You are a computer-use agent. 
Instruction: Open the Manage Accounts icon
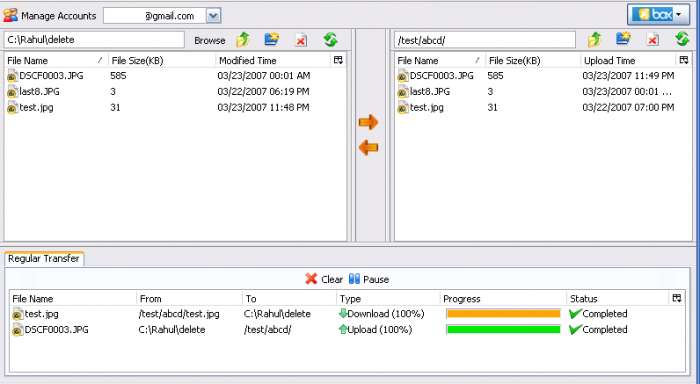[10, 16]
